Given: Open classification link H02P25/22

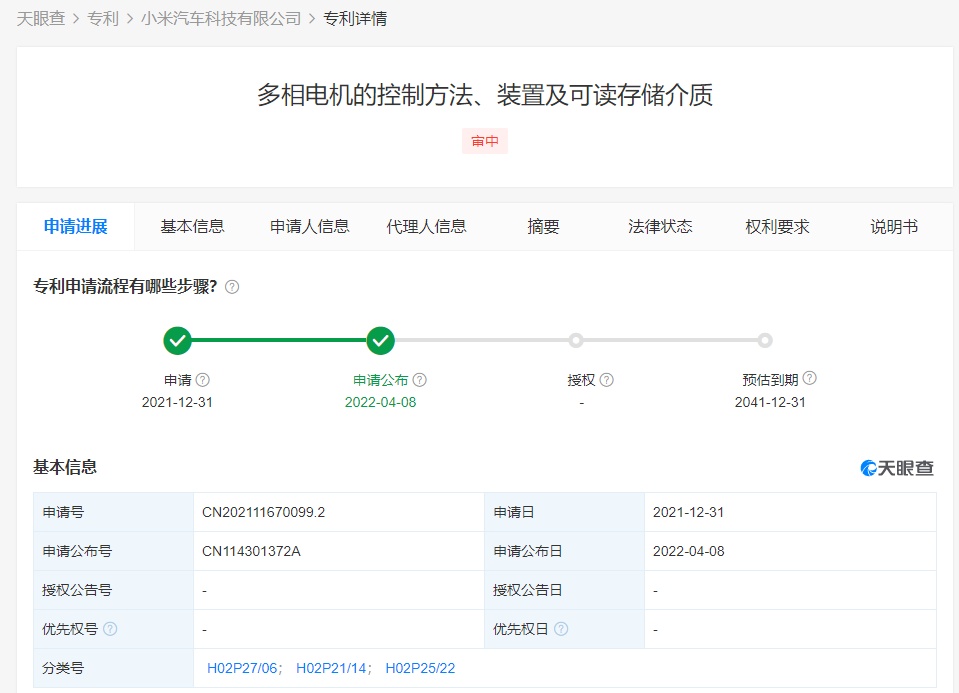Looking at the screenshot, I should (420, 668).
